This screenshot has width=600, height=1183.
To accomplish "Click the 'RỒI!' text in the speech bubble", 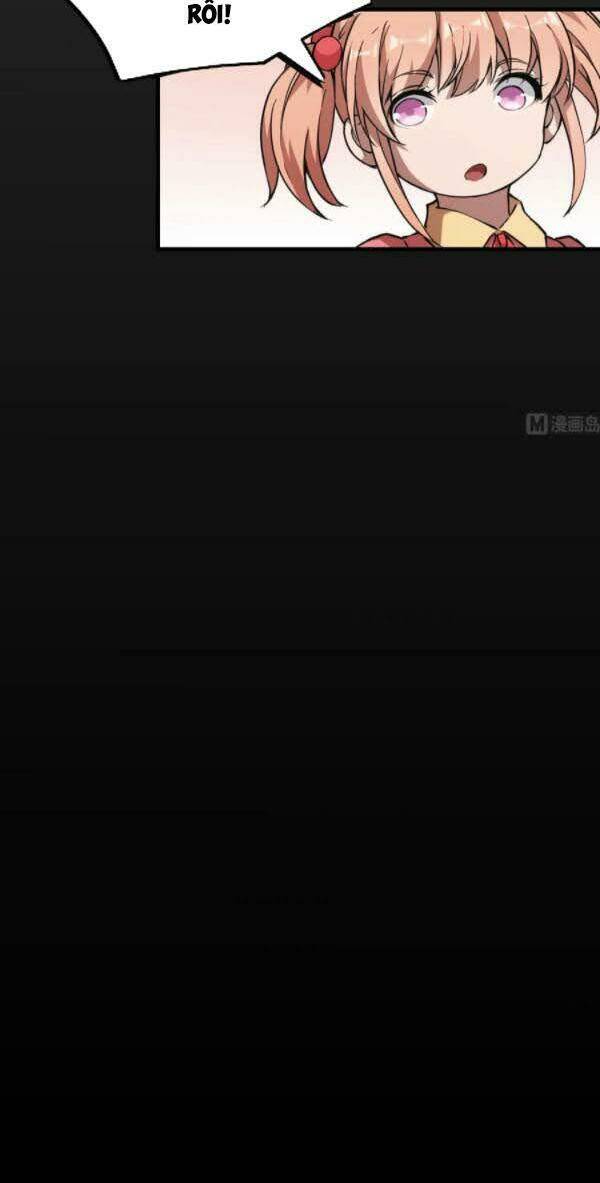I will tap(209, 14).
